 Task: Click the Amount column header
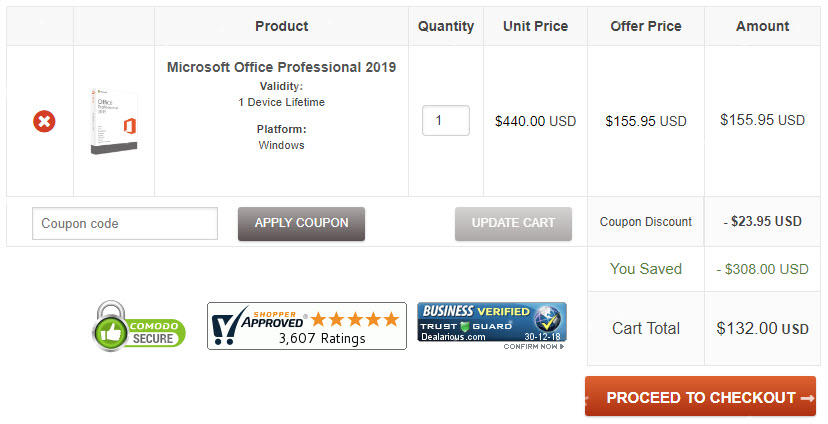point(762,26)
